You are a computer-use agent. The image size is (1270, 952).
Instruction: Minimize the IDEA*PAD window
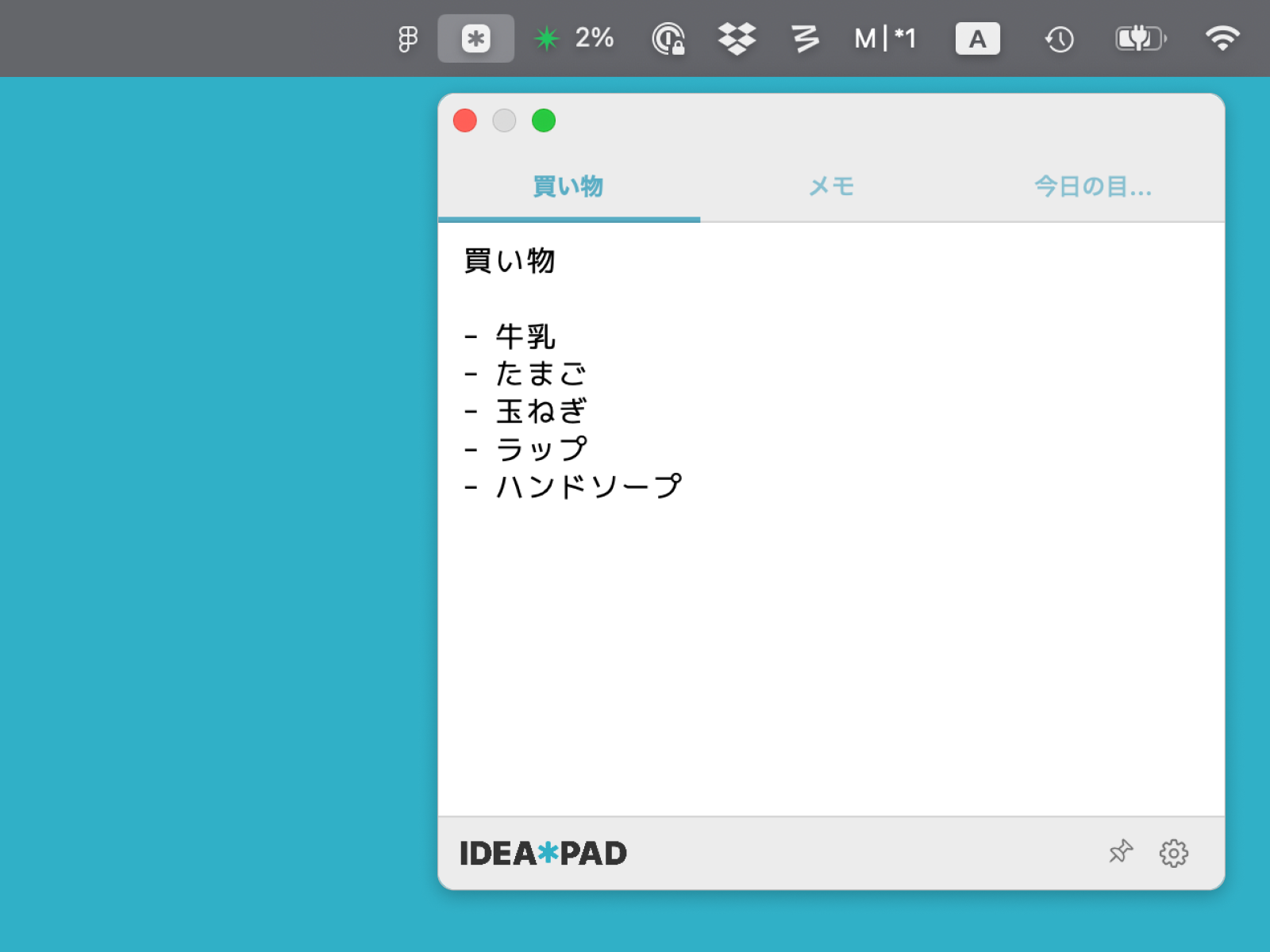point(505,121)
